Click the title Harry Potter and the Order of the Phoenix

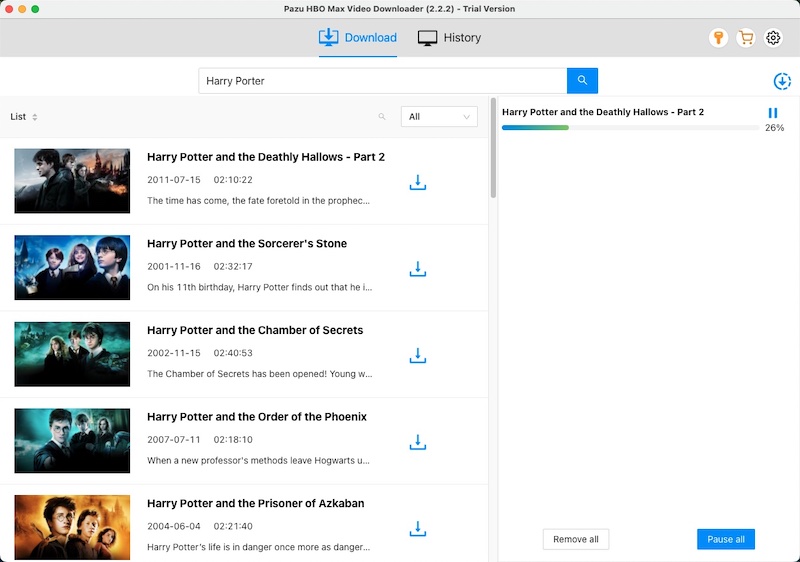(257, 417)
